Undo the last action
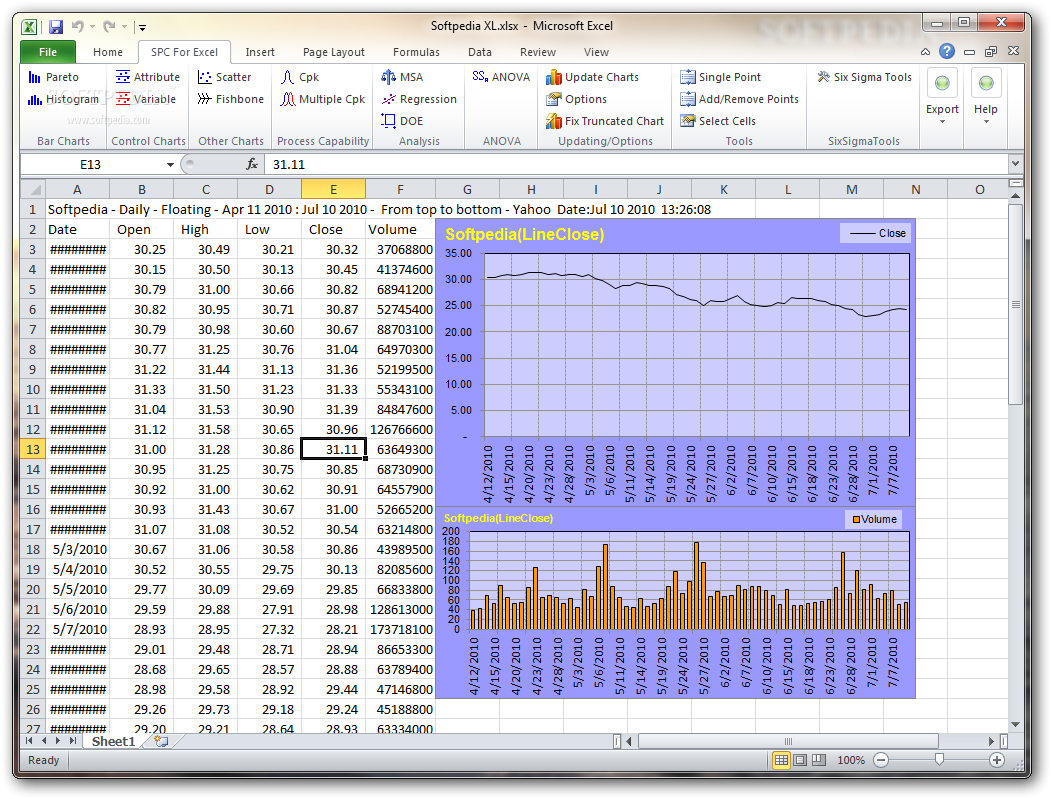1052x799 pixels. tap(78, 27)
